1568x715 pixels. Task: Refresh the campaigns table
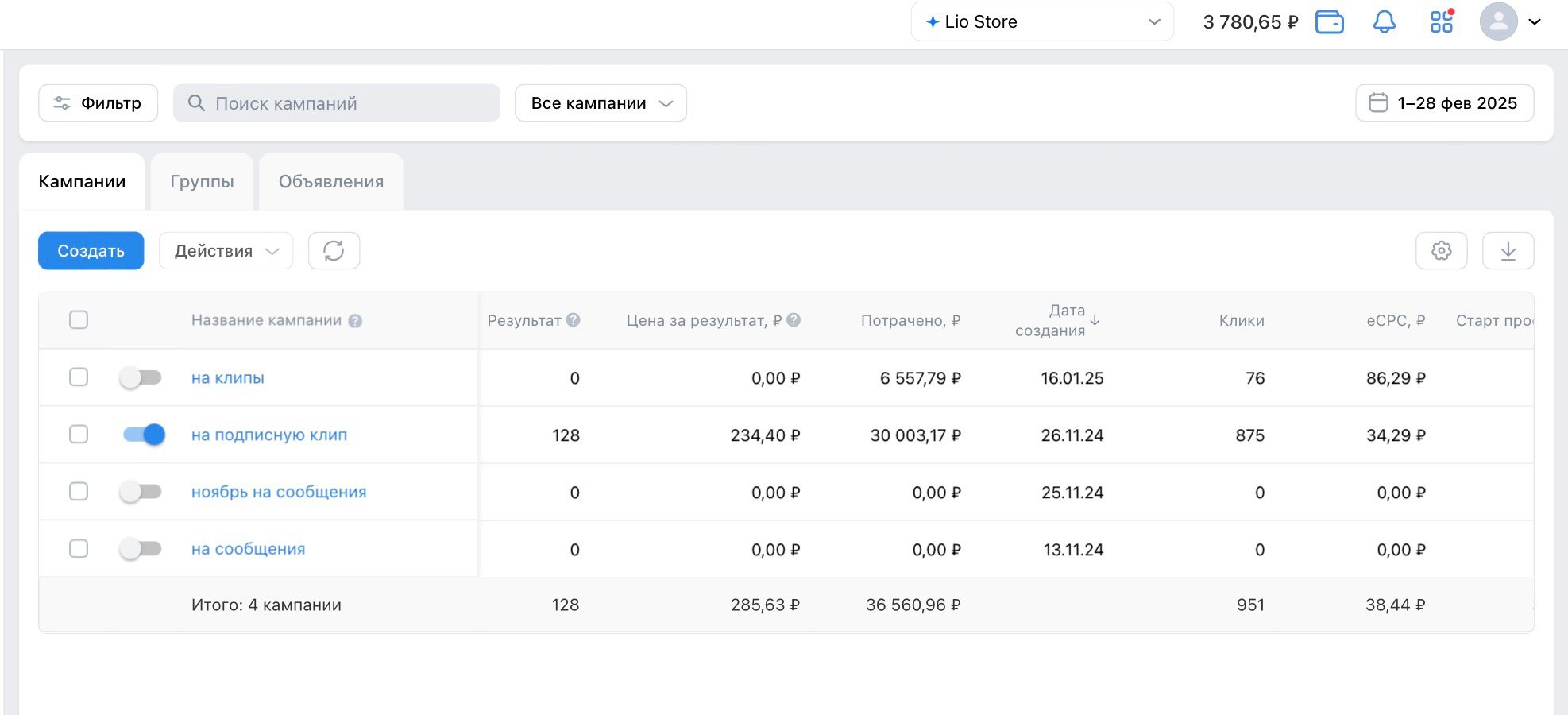(x=334, y=251)
